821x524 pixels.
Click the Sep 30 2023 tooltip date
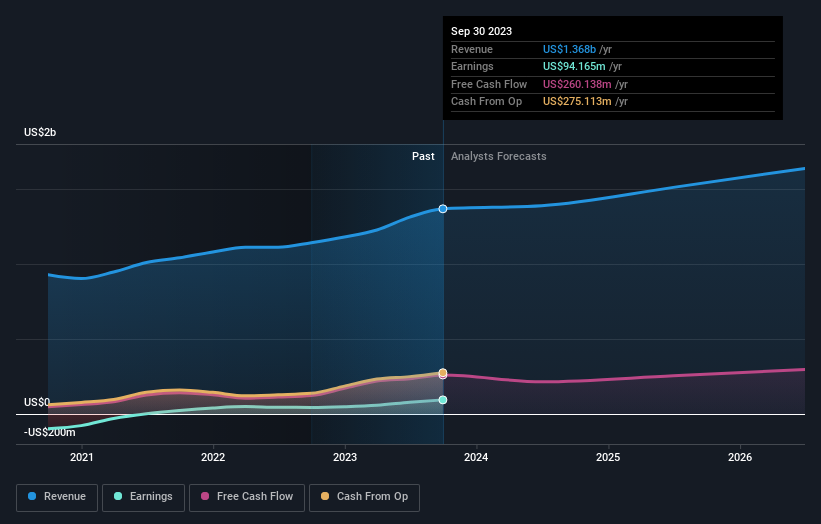(x=482, y=31)
